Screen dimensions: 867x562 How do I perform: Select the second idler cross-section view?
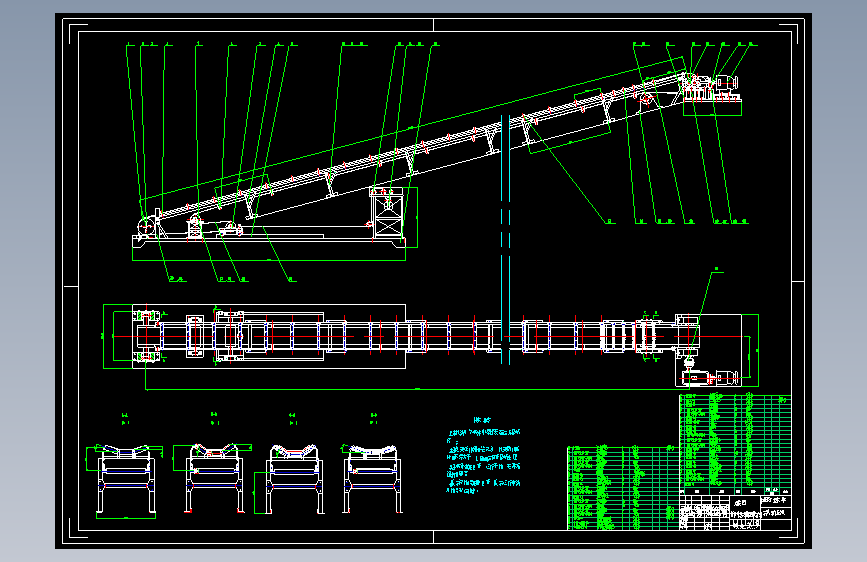coord(215,478)
